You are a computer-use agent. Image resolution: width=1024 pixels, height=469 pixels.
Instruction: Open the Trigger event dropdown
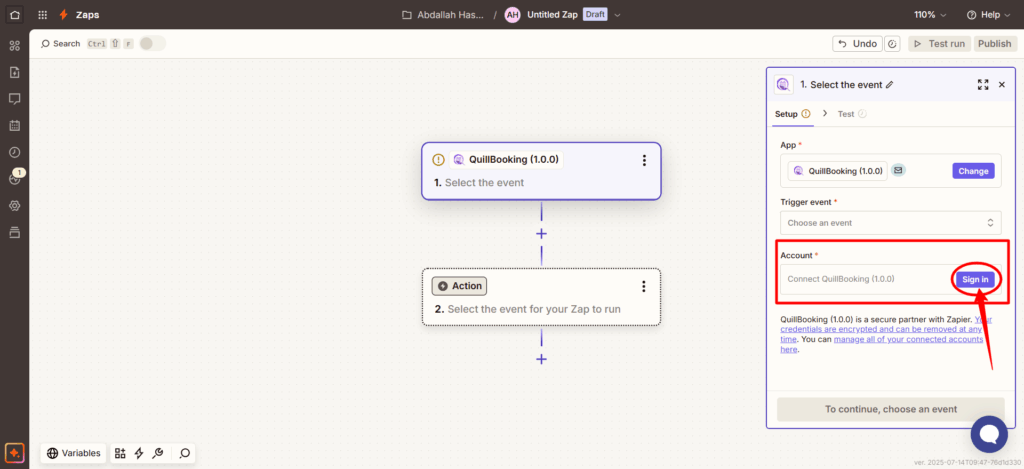[x=889, y=223]
